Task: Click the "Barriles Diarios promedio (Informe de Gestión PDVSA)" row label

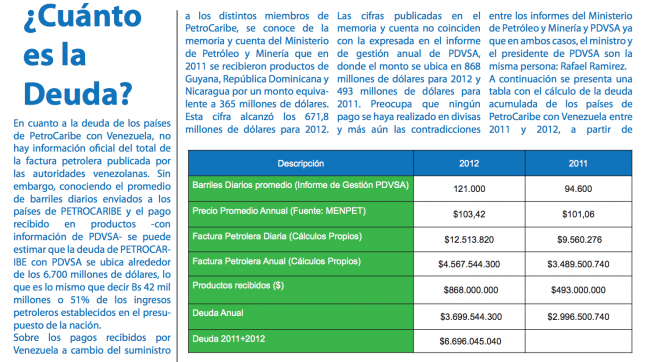Action: (300, 185)
